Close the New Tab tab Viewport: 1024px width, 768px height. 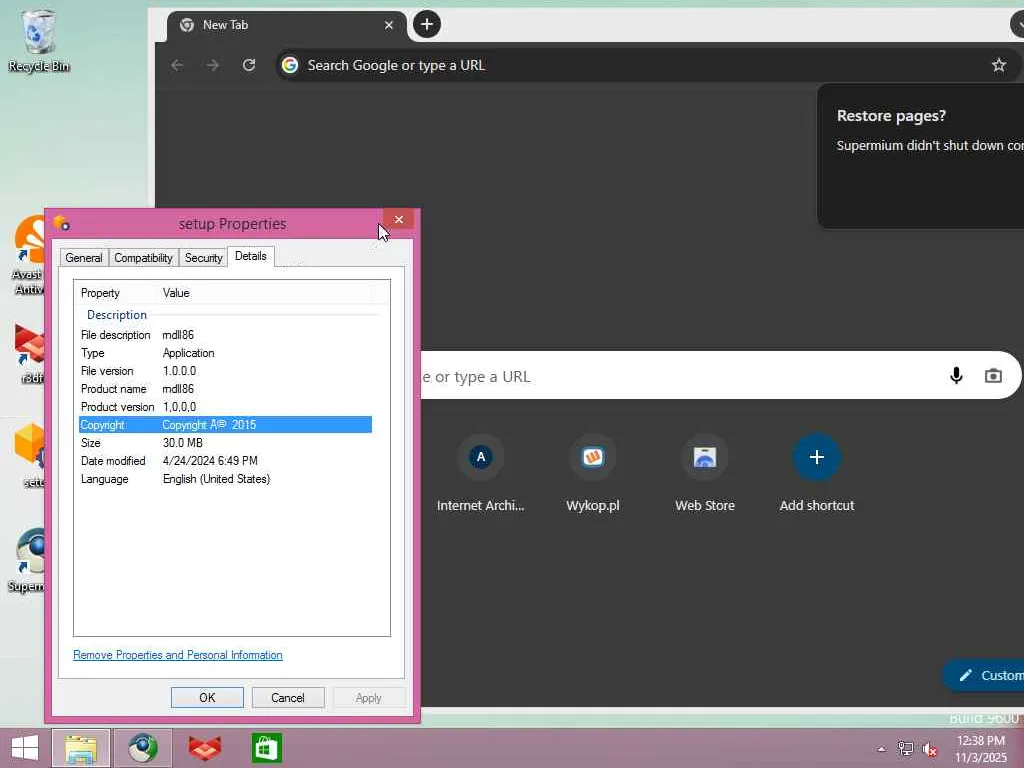click(x=389, y=25)
